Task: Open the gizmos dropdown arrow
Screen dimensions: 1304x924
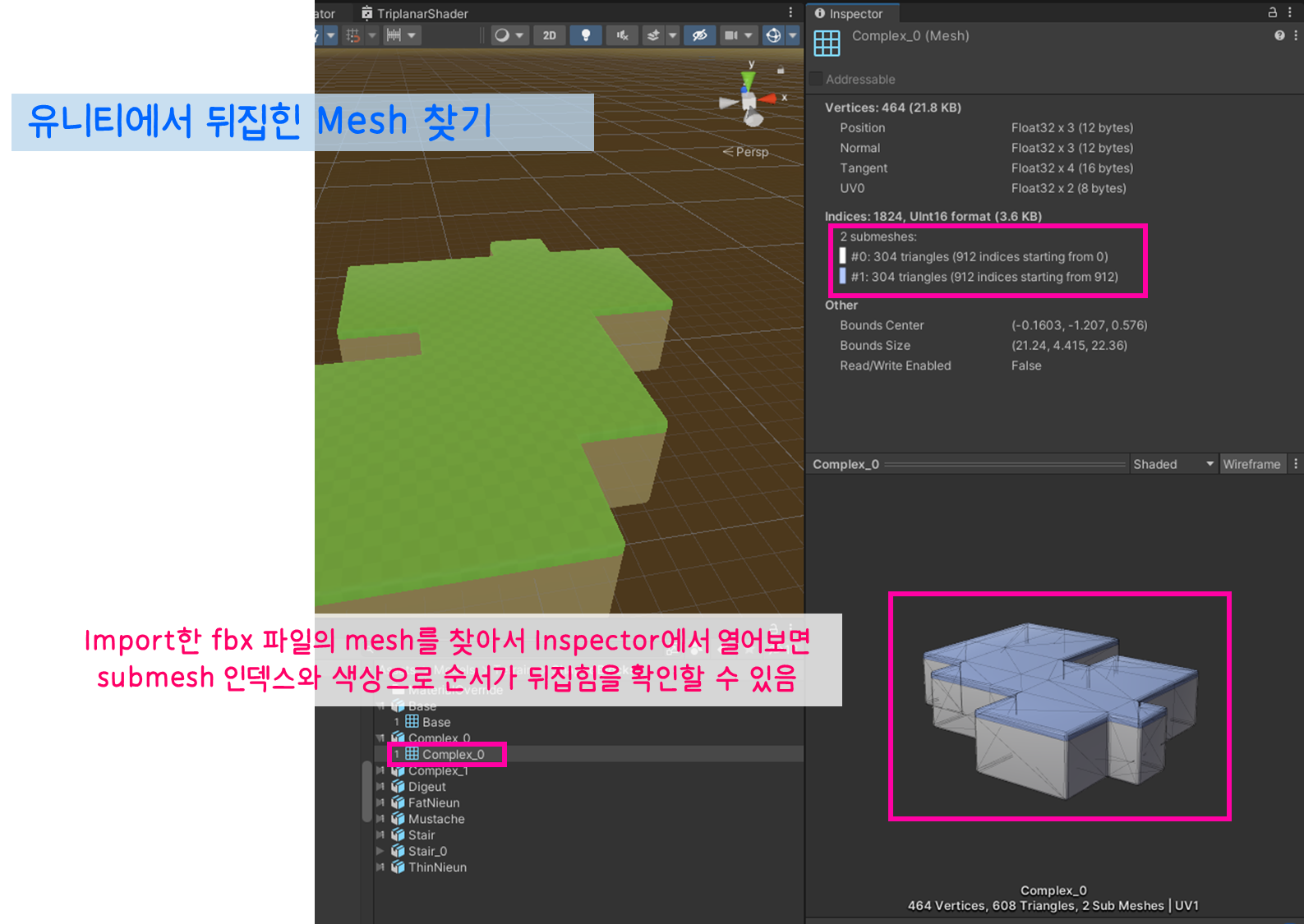Action: (792, 35)
